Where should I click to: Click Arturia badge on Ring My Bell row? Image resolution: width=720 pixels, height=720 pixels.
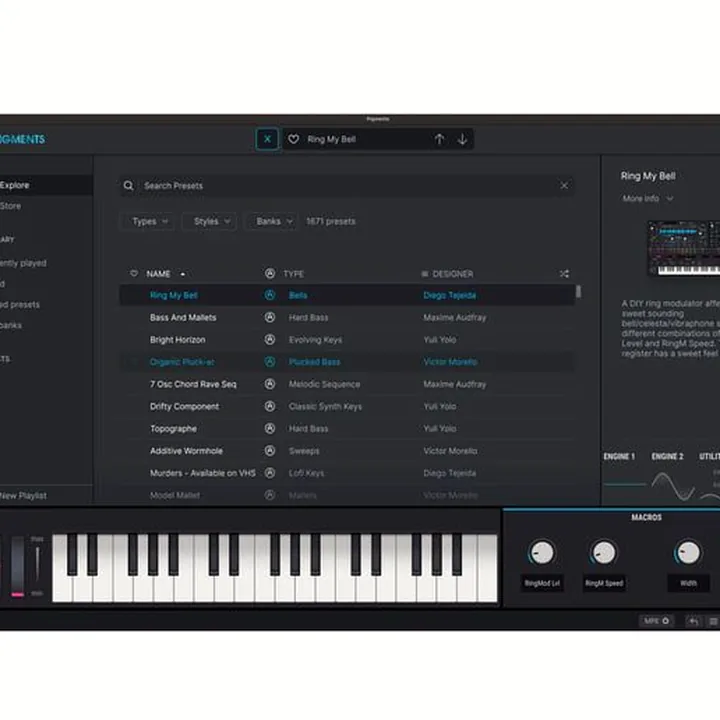click(x=270, y=295)
